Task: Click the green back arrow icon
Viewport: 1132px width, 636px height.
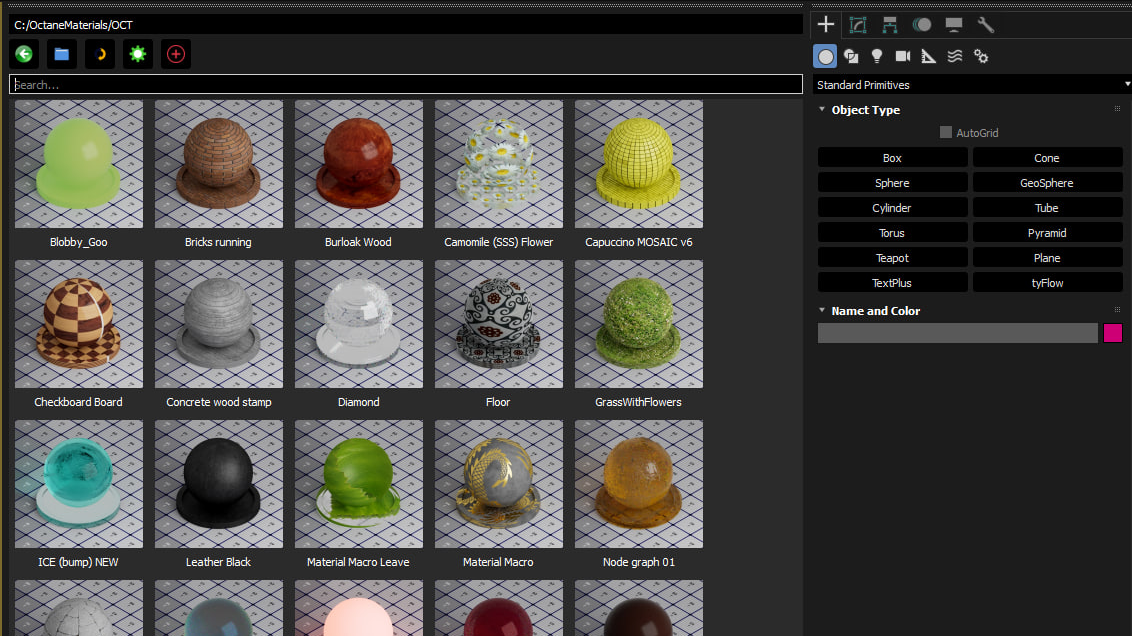Action: (x=24, y=54)
